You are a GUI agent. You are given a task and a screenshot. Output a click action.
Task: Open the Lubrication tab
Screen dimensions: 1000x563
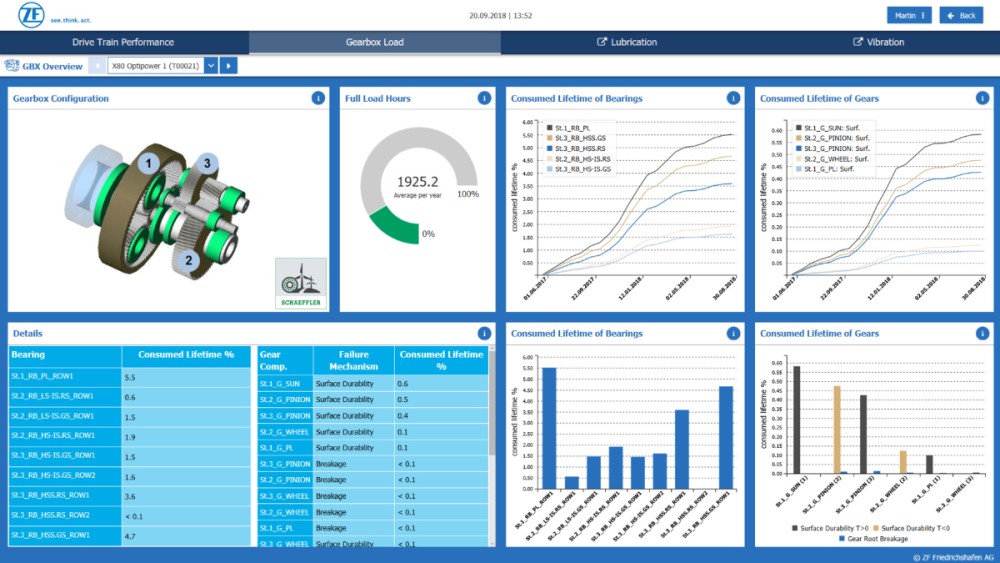[x=627, y=42]
